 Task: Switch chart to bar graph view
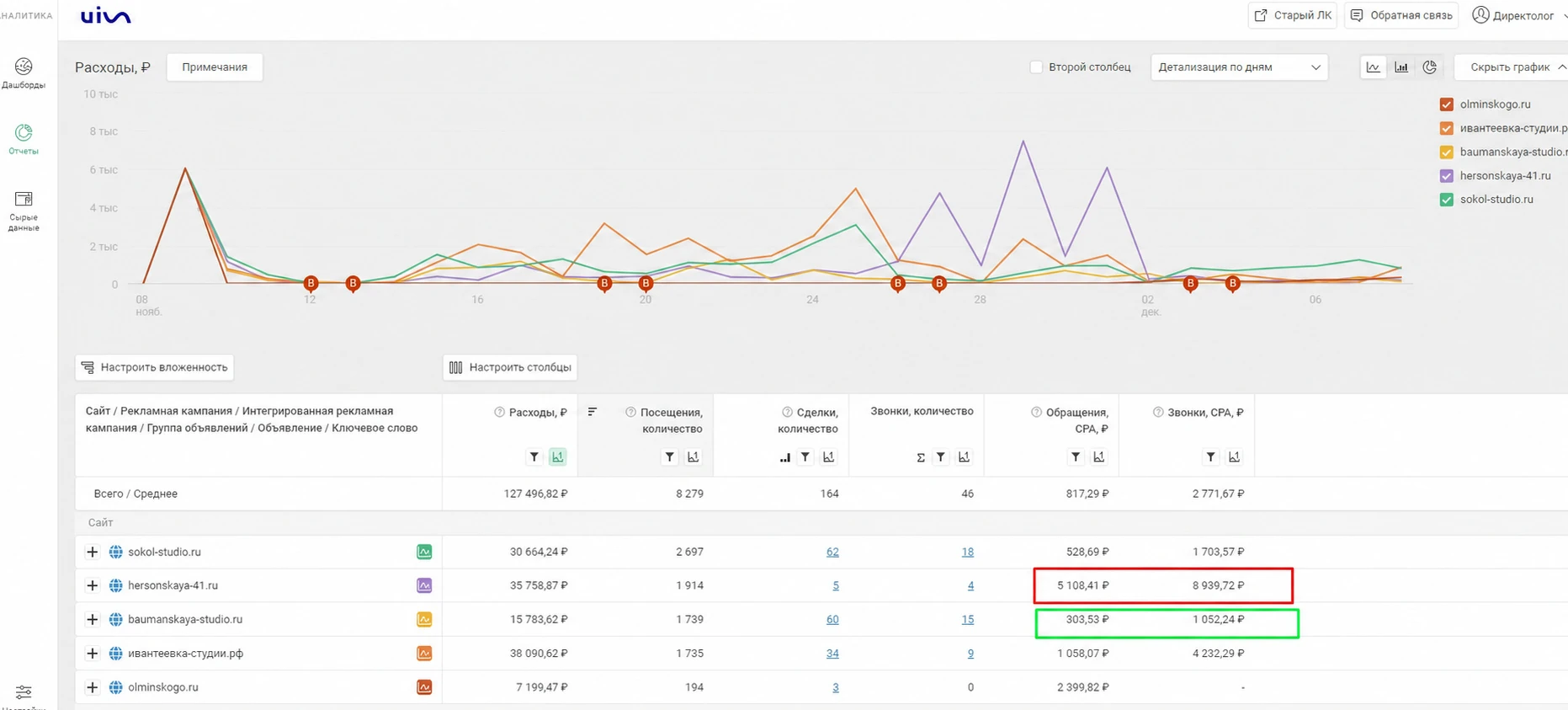click(1401, 67)
